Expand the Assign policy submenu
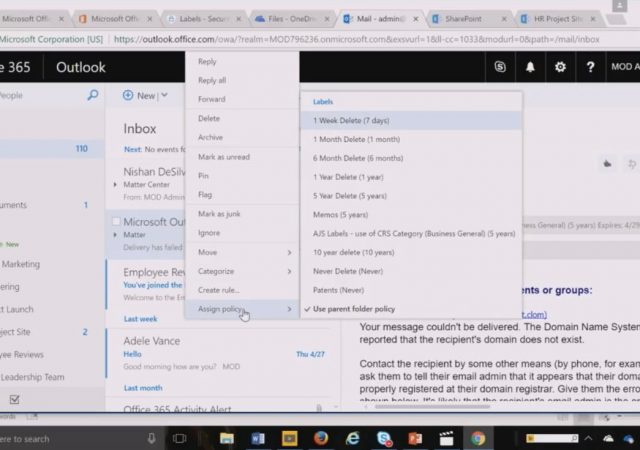 [x=242, y=309]
